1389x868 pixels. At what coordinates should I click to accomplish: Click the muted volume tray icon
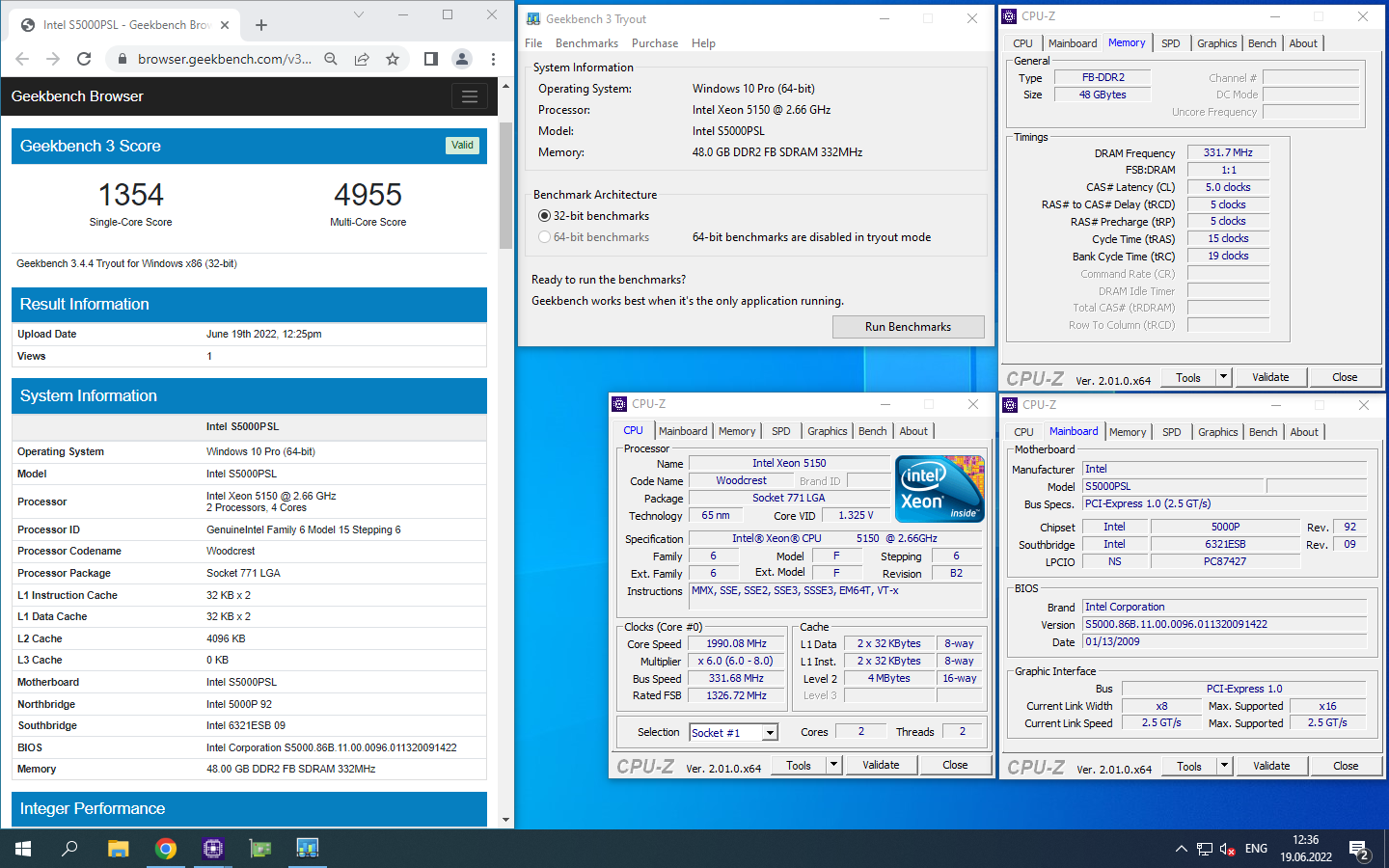pyautogui.click(x=1228, y=849)
